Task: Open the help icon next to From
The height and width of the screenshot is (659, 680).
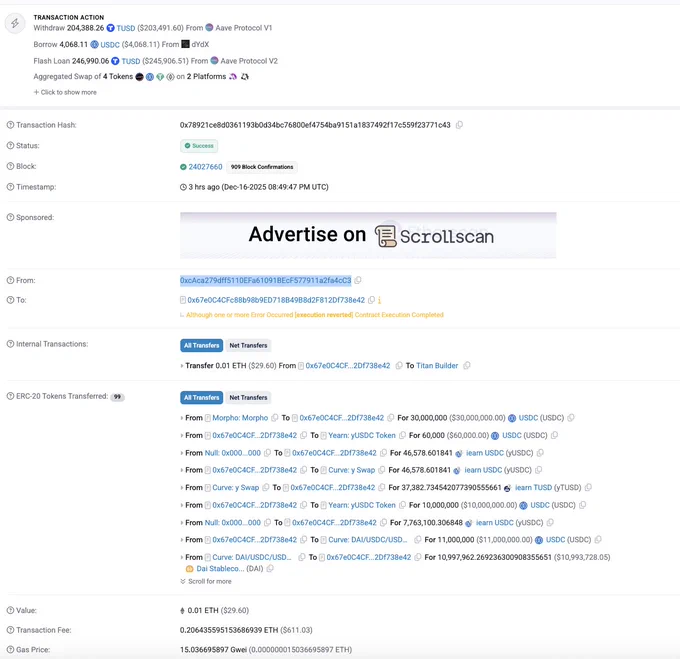Action: pyautogui.click(x=10, y=281)
